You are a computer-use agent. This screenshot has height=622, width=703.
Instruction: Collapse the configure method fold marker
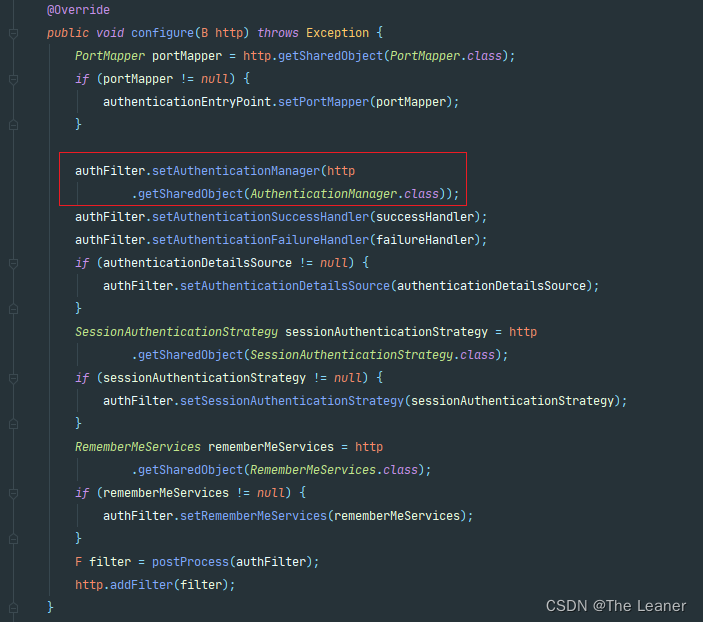point(13,33)
